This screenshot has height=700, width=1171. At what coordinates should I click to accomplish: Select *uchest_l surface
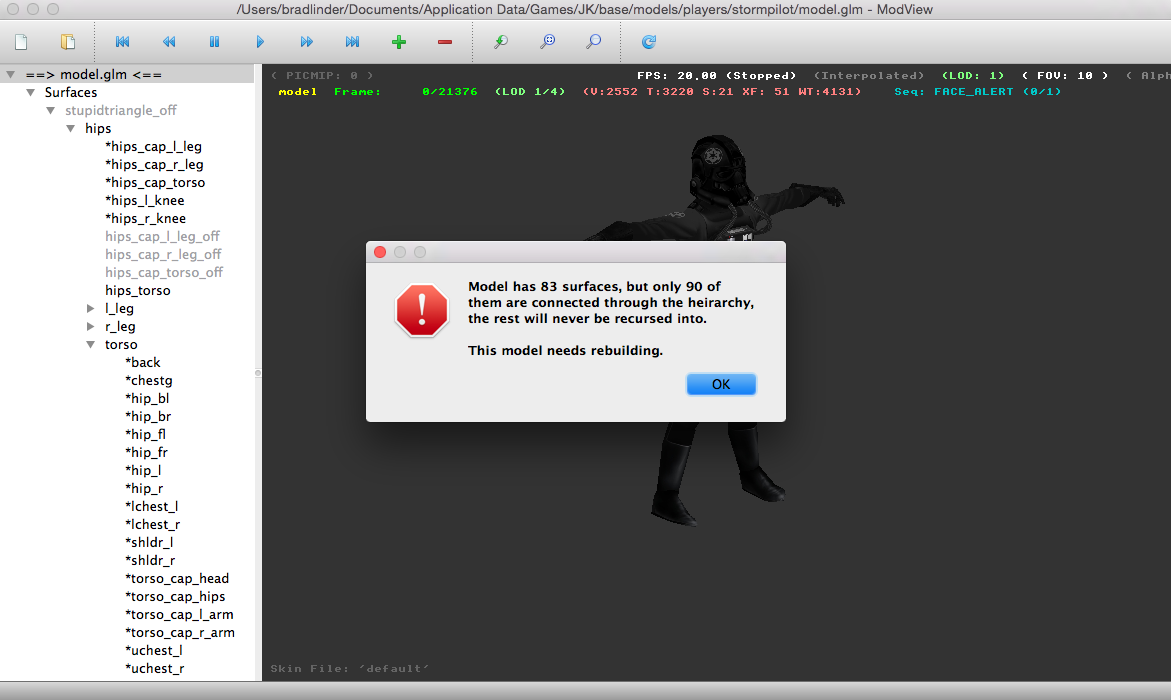154,650
